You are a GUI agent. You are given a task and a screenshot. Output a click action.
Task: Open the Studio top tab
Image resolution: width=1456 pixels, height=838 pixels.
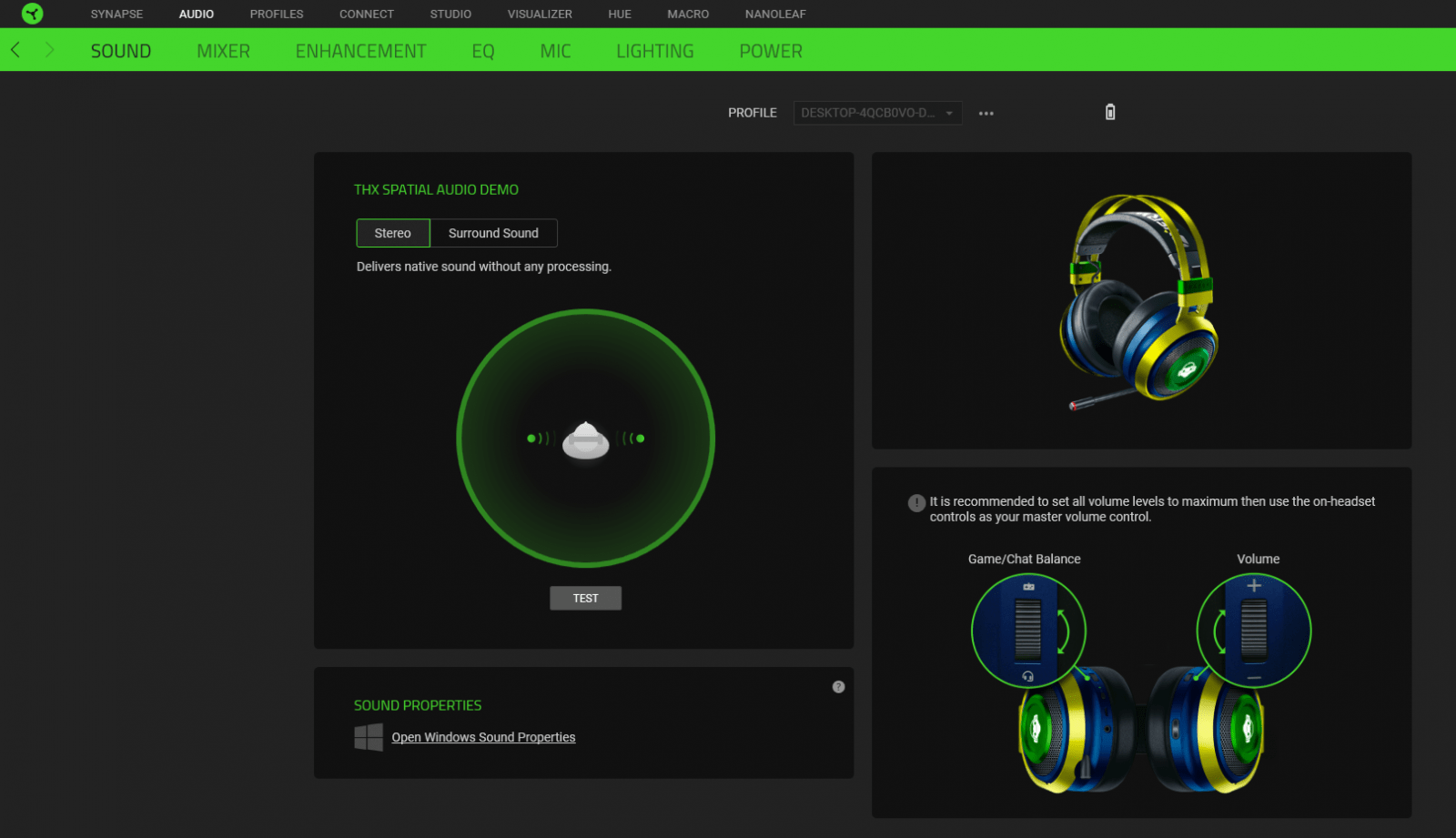pyautogui.click(x=450, y=14)
